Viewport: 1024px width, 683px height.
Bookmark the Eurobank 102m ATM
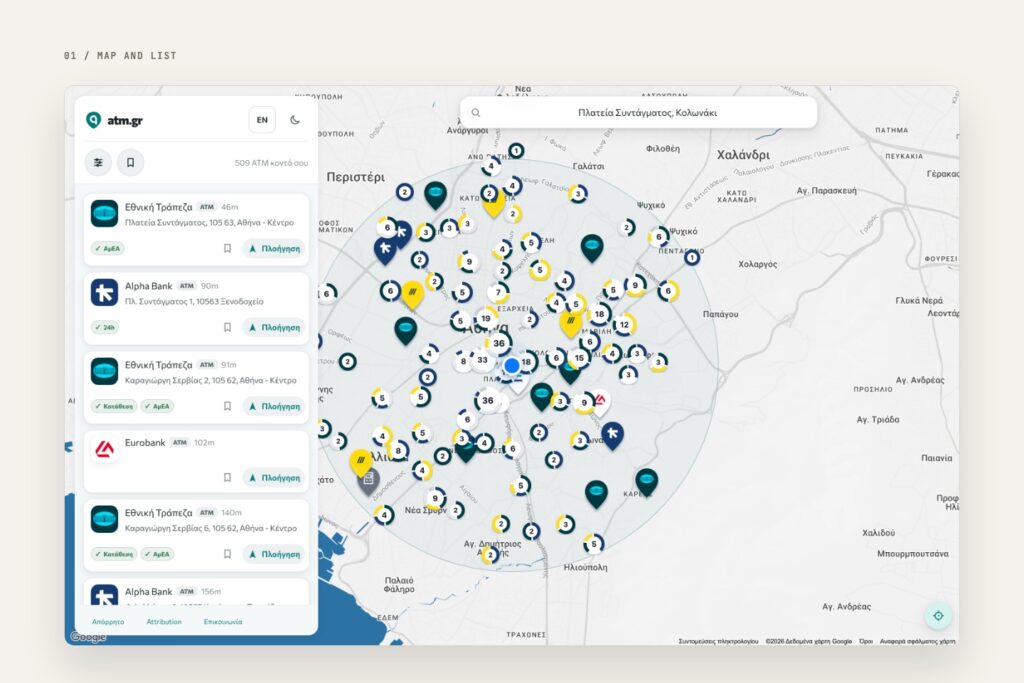(x=227, y=477)
